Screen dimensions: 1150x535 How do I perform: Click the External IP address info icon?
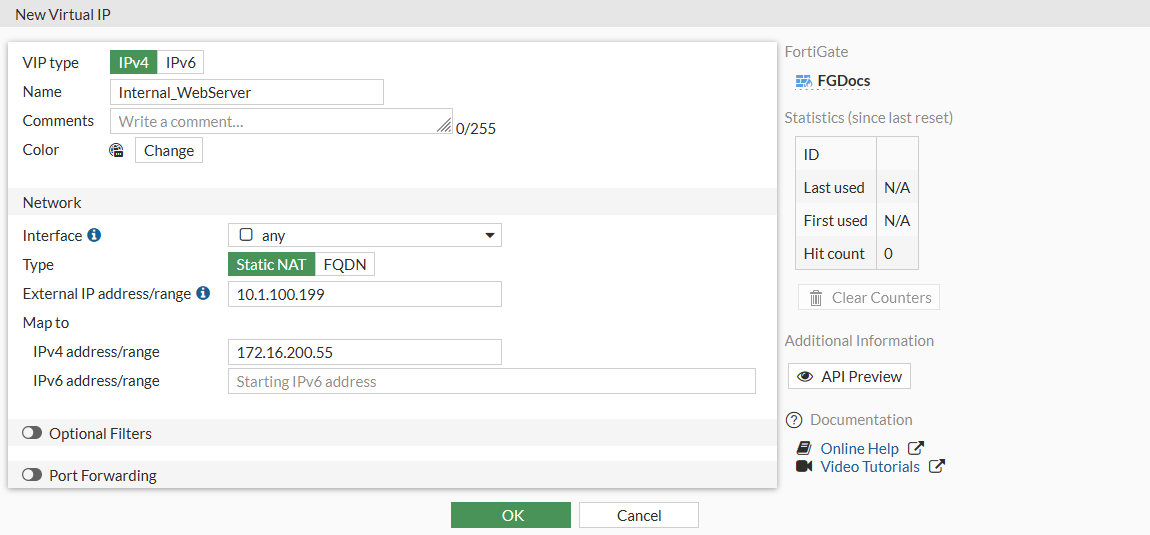203,294
